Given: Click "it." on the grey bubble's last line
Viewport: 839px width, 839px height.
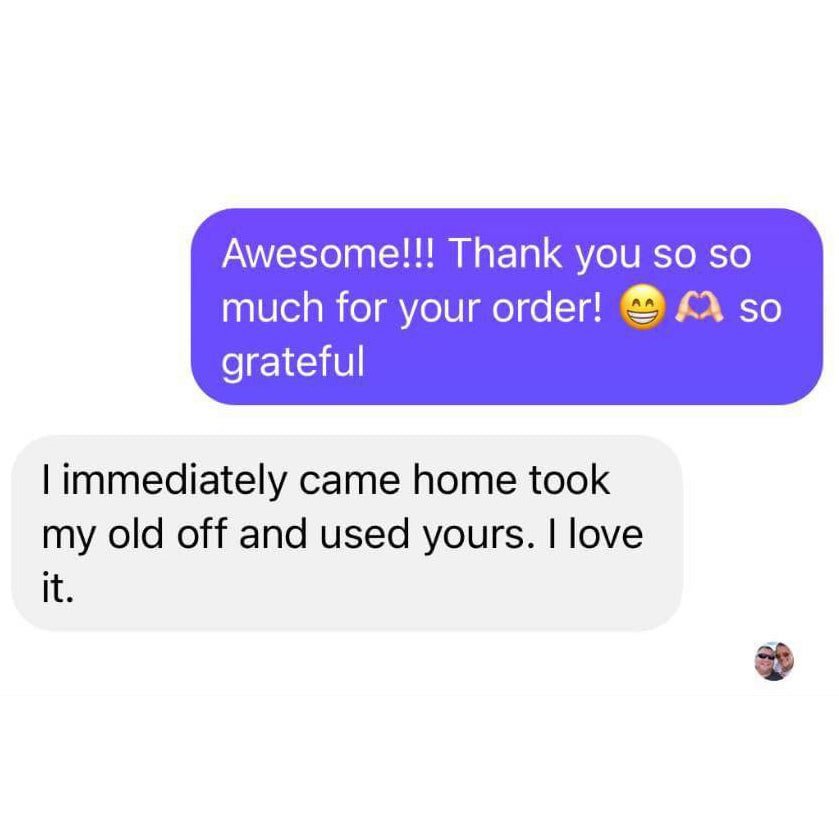Looking at the screenshot, I should (x=58, y=588).
